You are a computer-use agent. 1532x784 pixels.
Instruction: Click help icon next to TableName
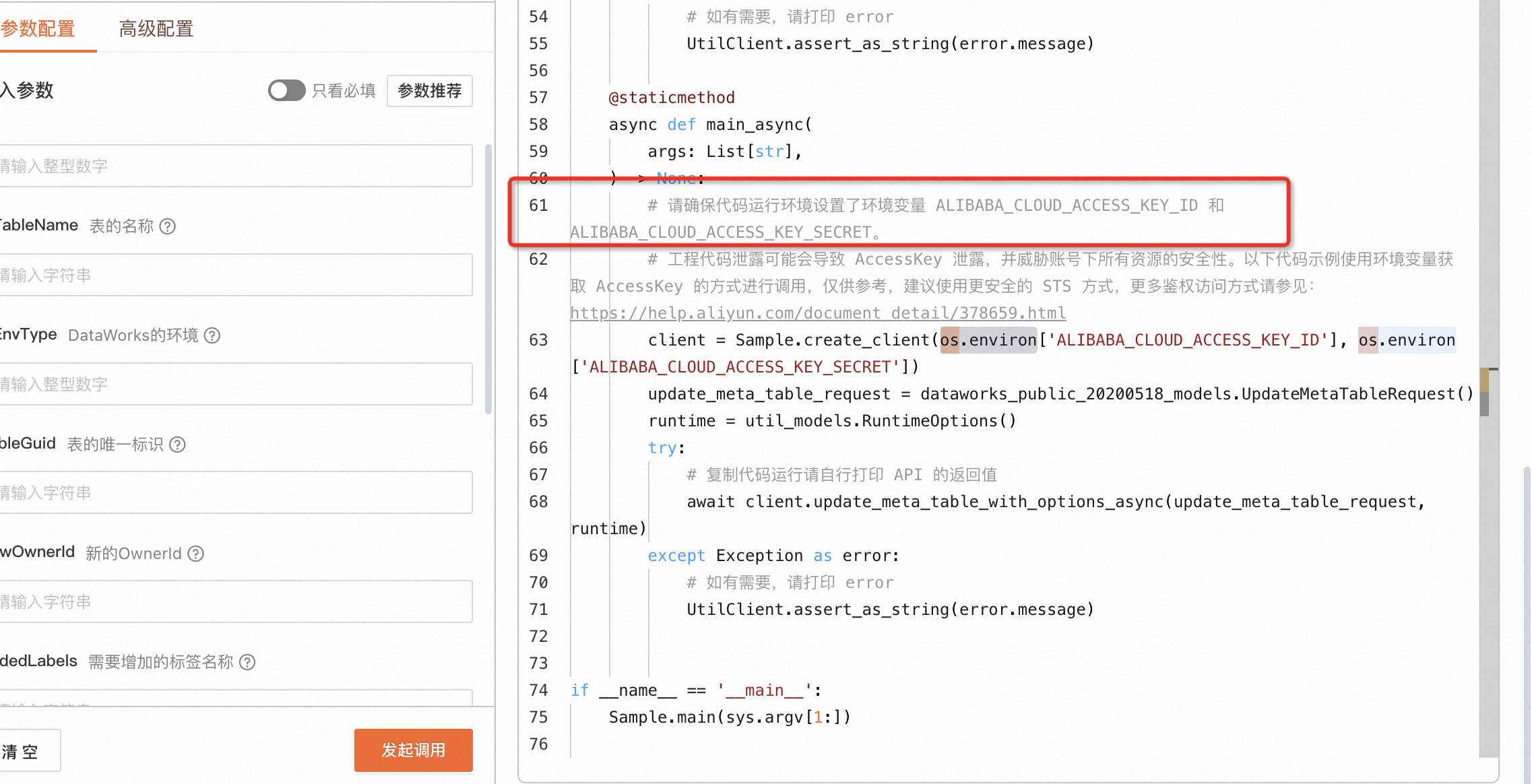[168, 226]
